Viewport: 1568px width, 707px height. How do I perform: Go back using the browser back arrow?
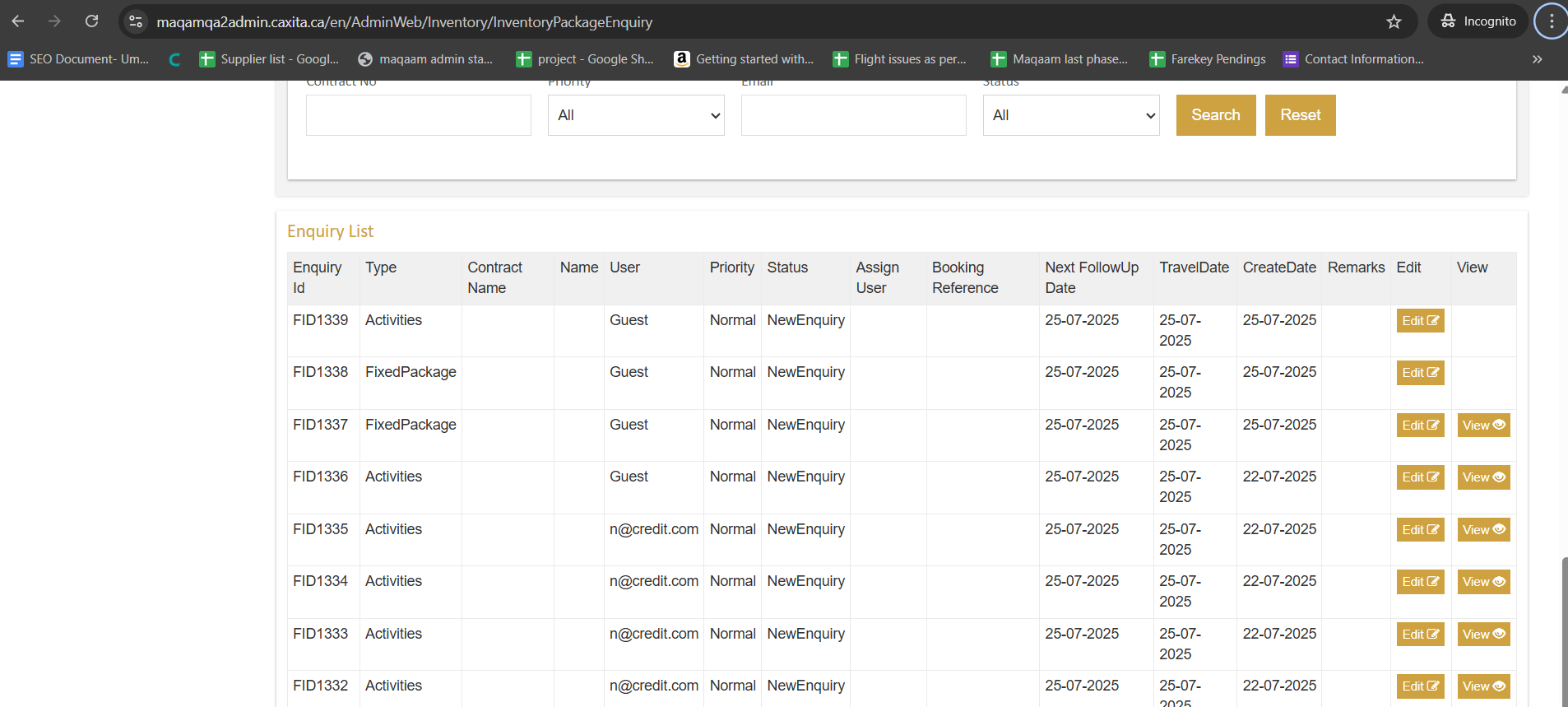click(x=18, y=21)
